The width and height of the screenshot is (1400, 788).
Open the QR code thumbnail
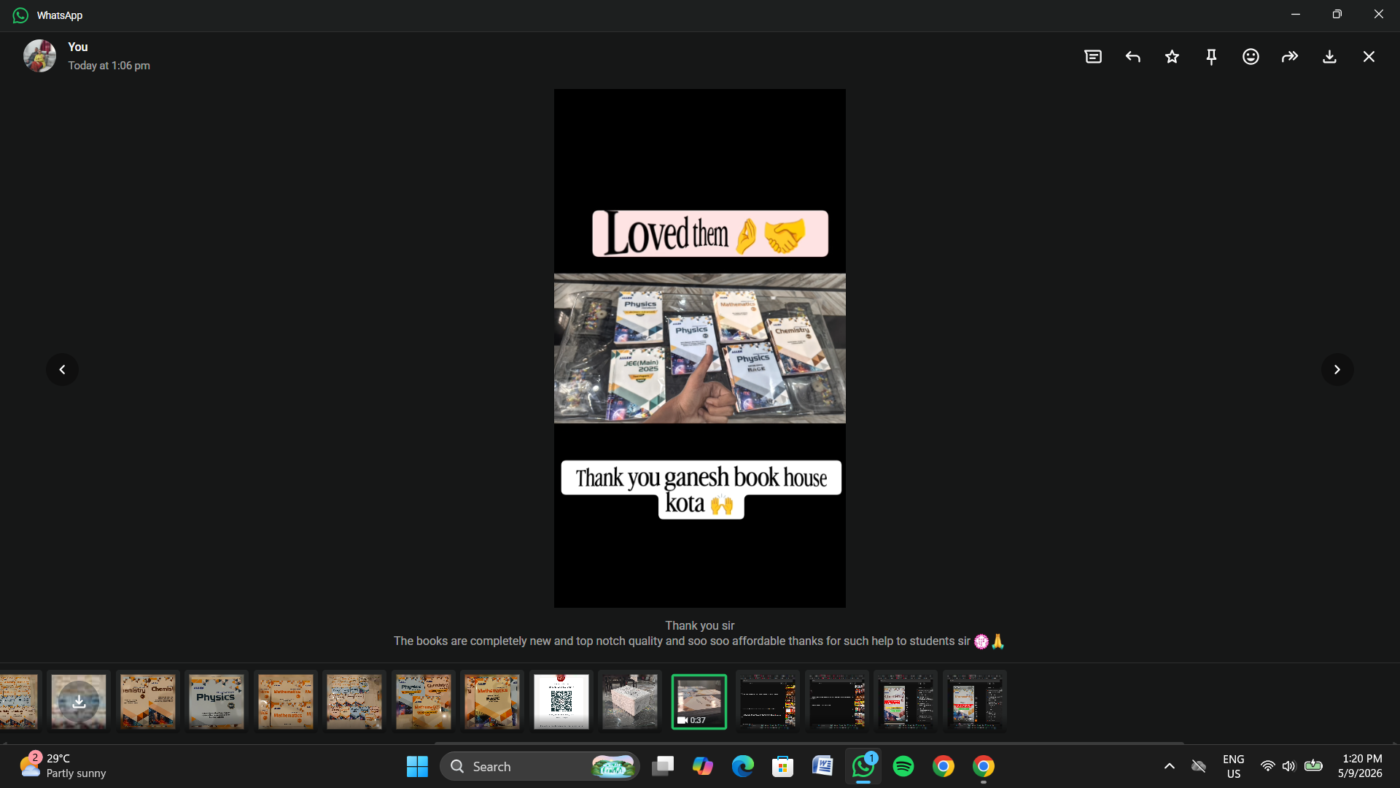[x=561, y=701]
